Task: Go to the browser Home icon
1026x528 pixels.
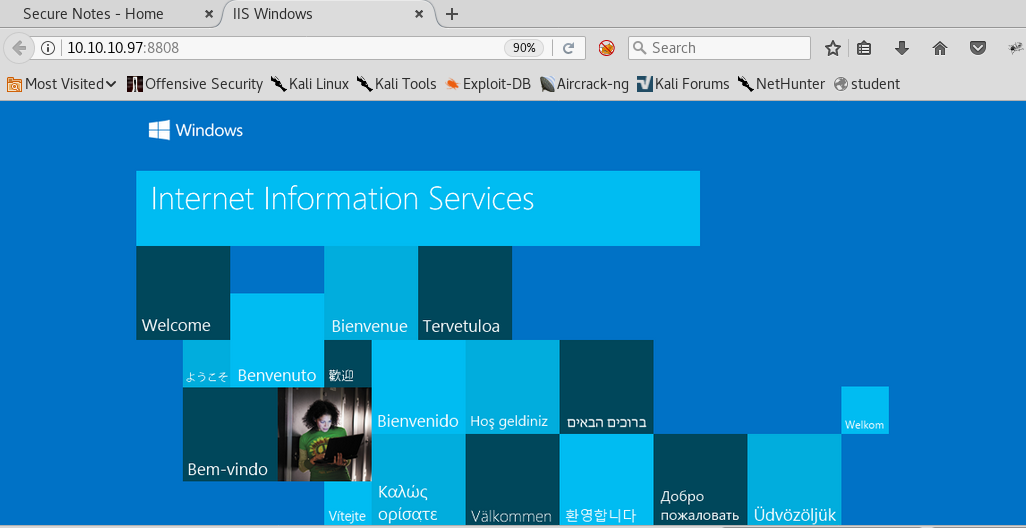Action: pos(940,48)
